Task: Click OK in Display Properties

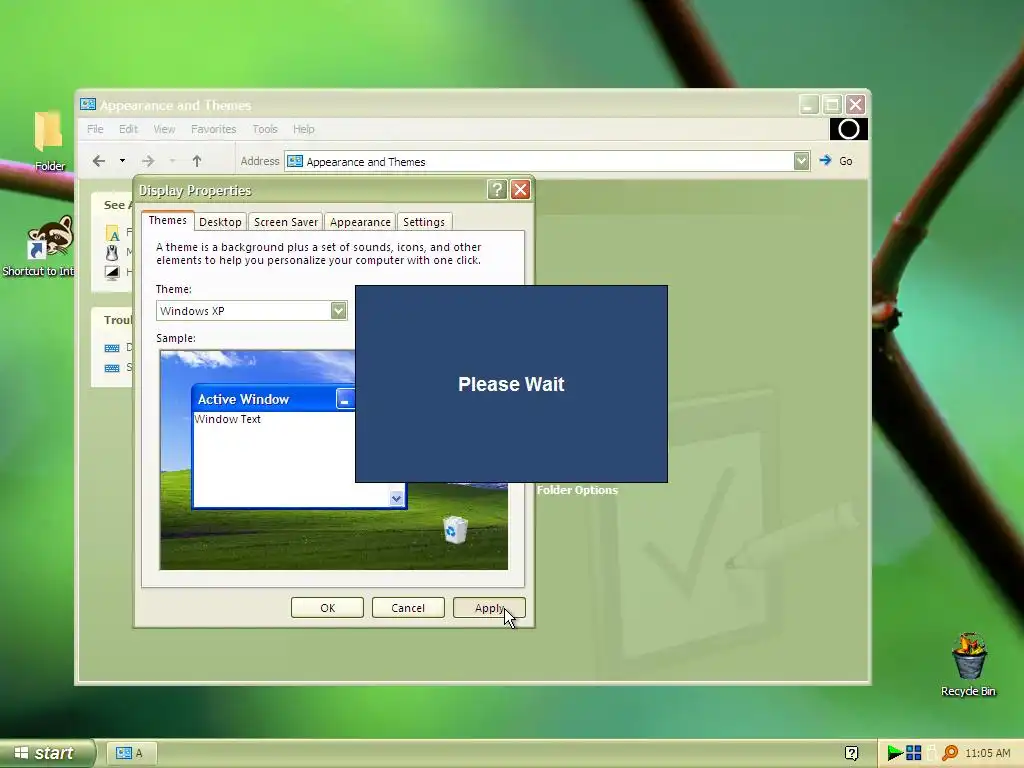Action: point(327,608)
